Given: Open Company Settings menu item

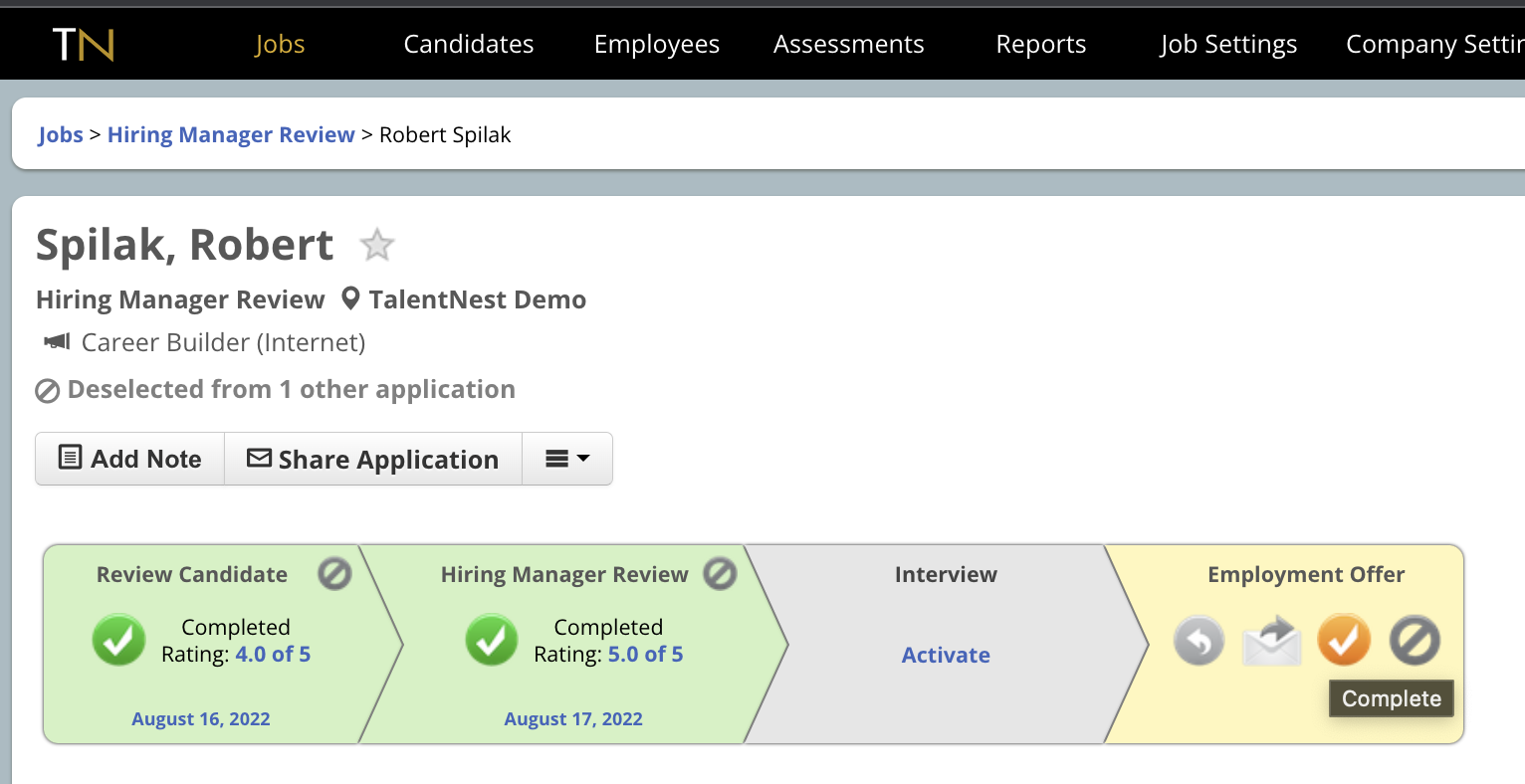Looking at the screenshot, I should point(1435,44).
